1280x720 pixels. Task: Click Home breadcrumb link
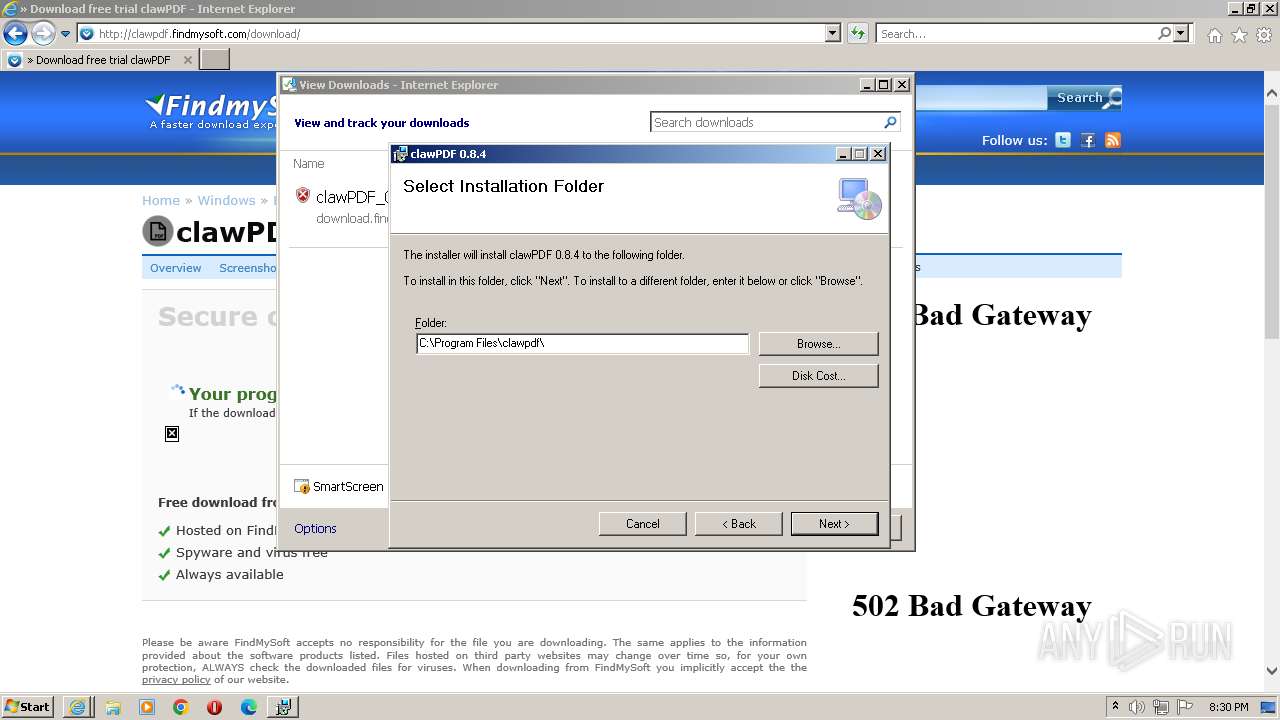[x=161, y=200]
